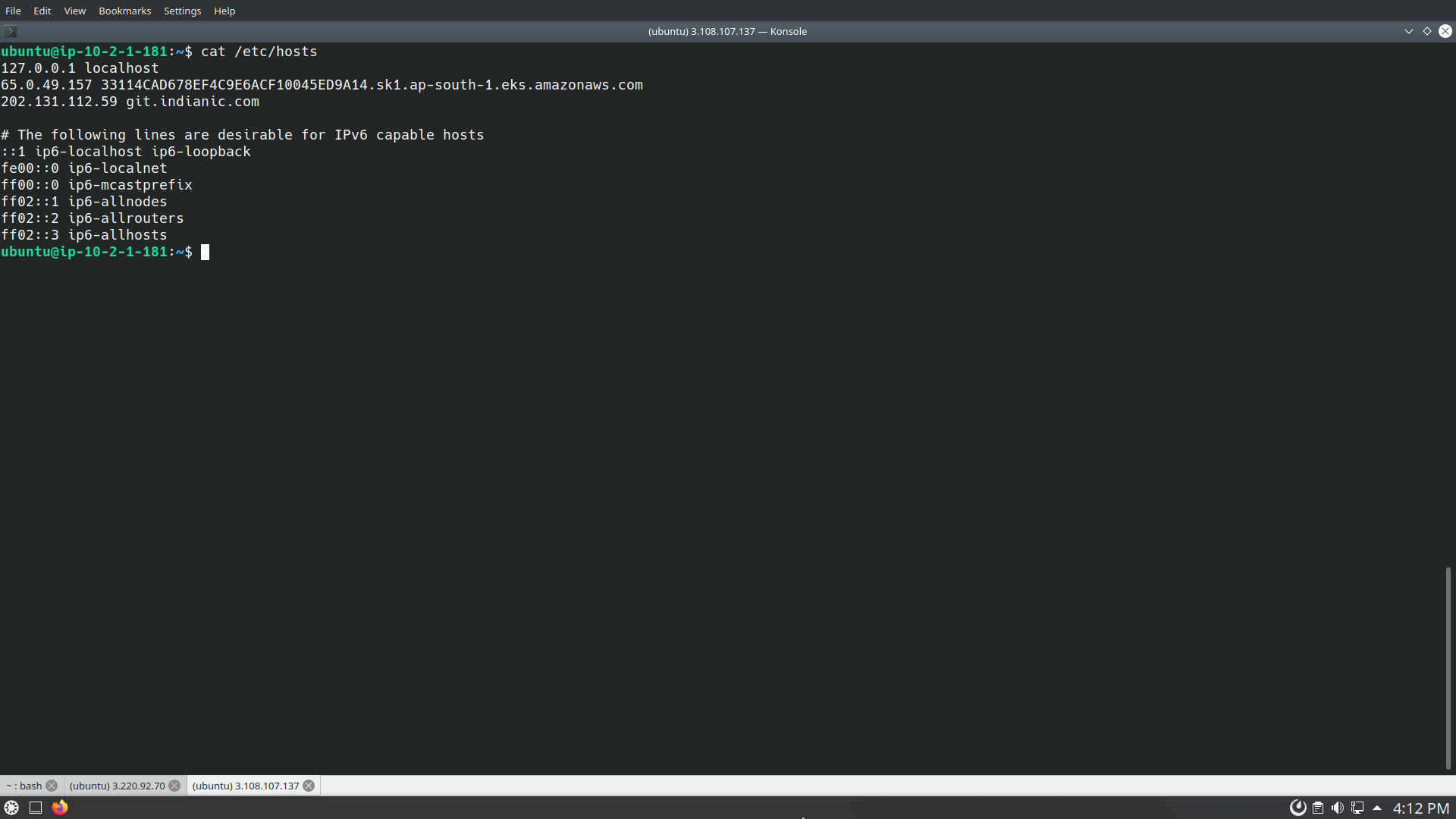Open the volume control icon in system tray
Viewport: 1456px width, 819px height.
click(1336, 808)
